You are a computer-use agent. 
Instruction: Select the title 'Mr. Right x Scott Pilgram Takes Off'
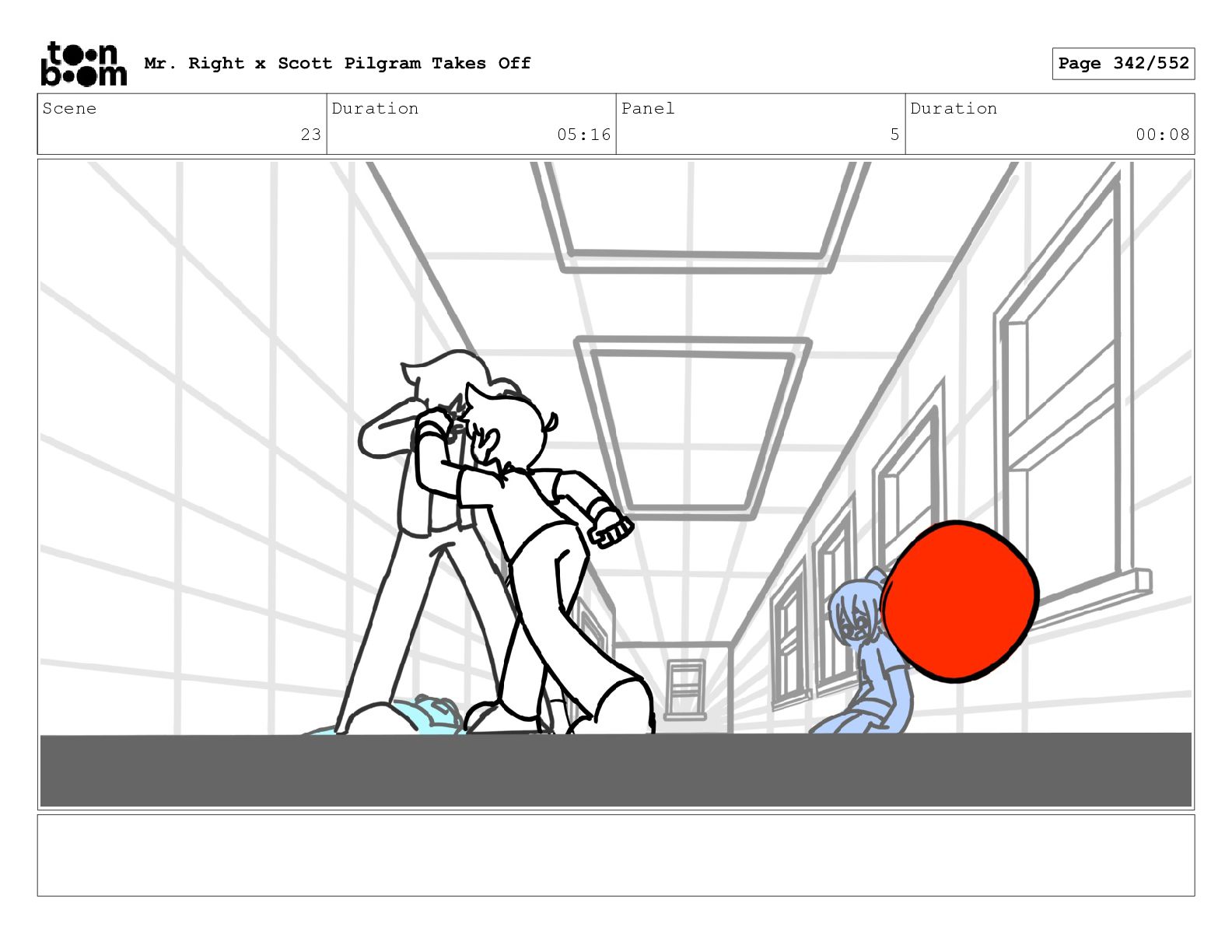pos(338,63)
